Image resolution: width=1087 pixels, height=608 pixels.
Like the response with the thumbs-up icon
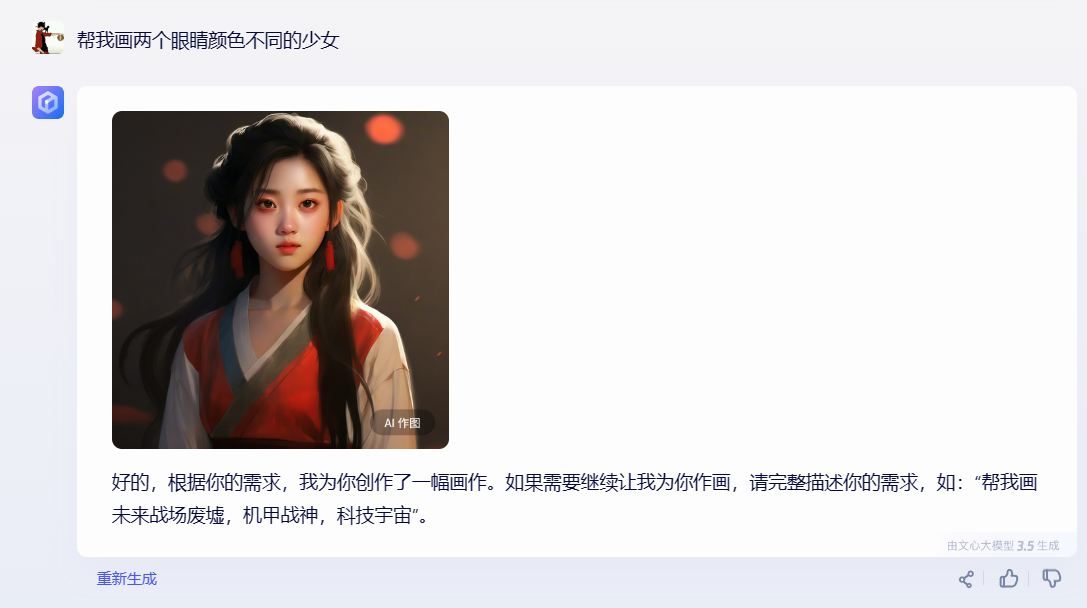pyautogui.click(x=1009, y=578)
